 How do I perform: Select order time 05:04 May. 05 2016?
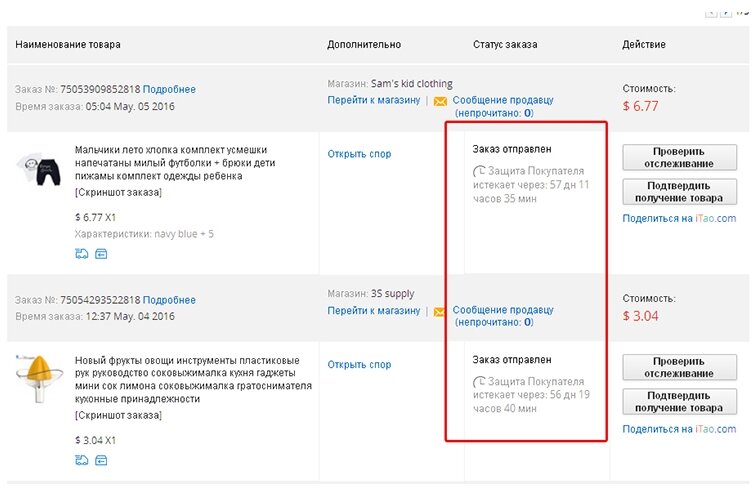tap(130, 106)
